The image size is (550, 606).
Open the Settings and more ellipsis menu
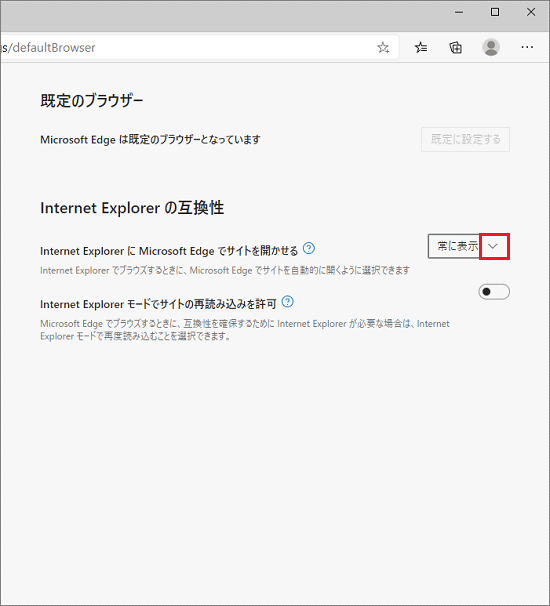click(527, 47)
